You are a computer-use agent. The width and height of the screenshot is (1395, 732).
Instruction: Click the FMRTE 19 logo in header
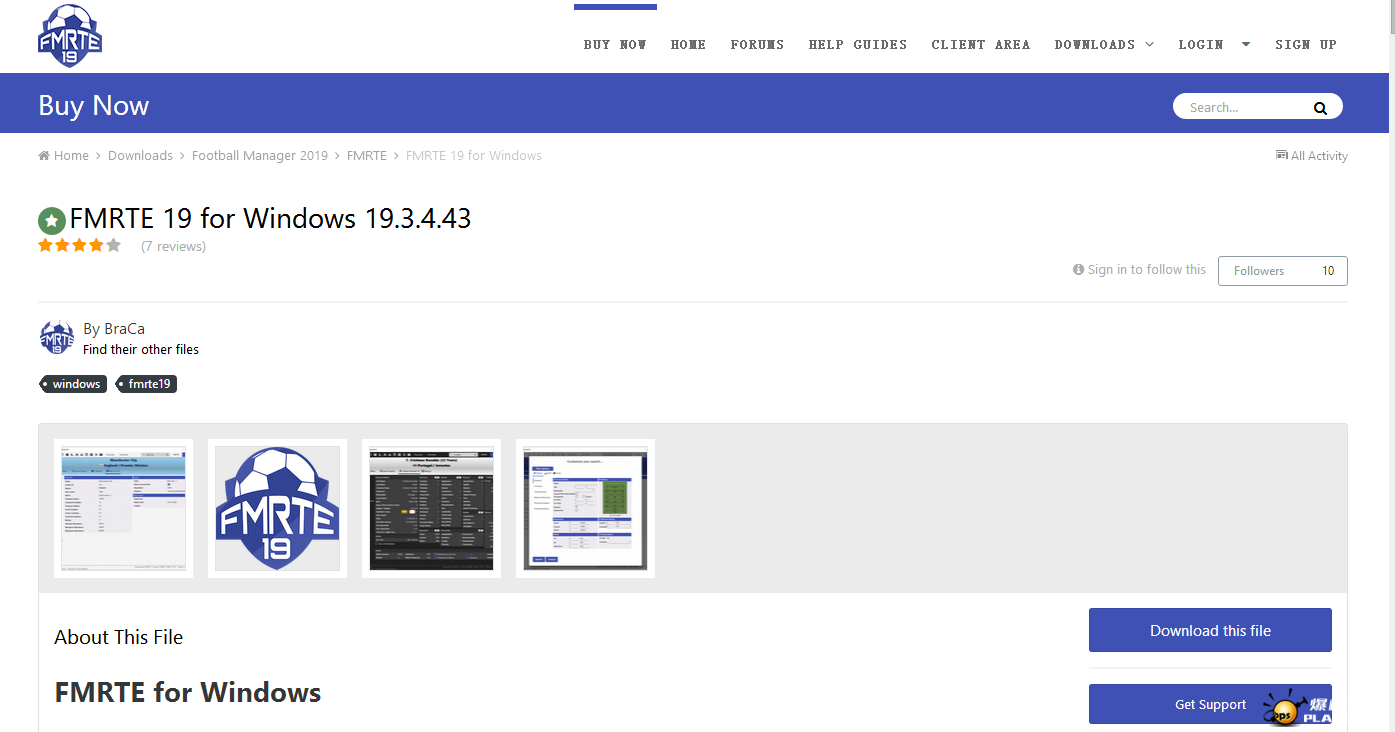click(x=70, y=36)
